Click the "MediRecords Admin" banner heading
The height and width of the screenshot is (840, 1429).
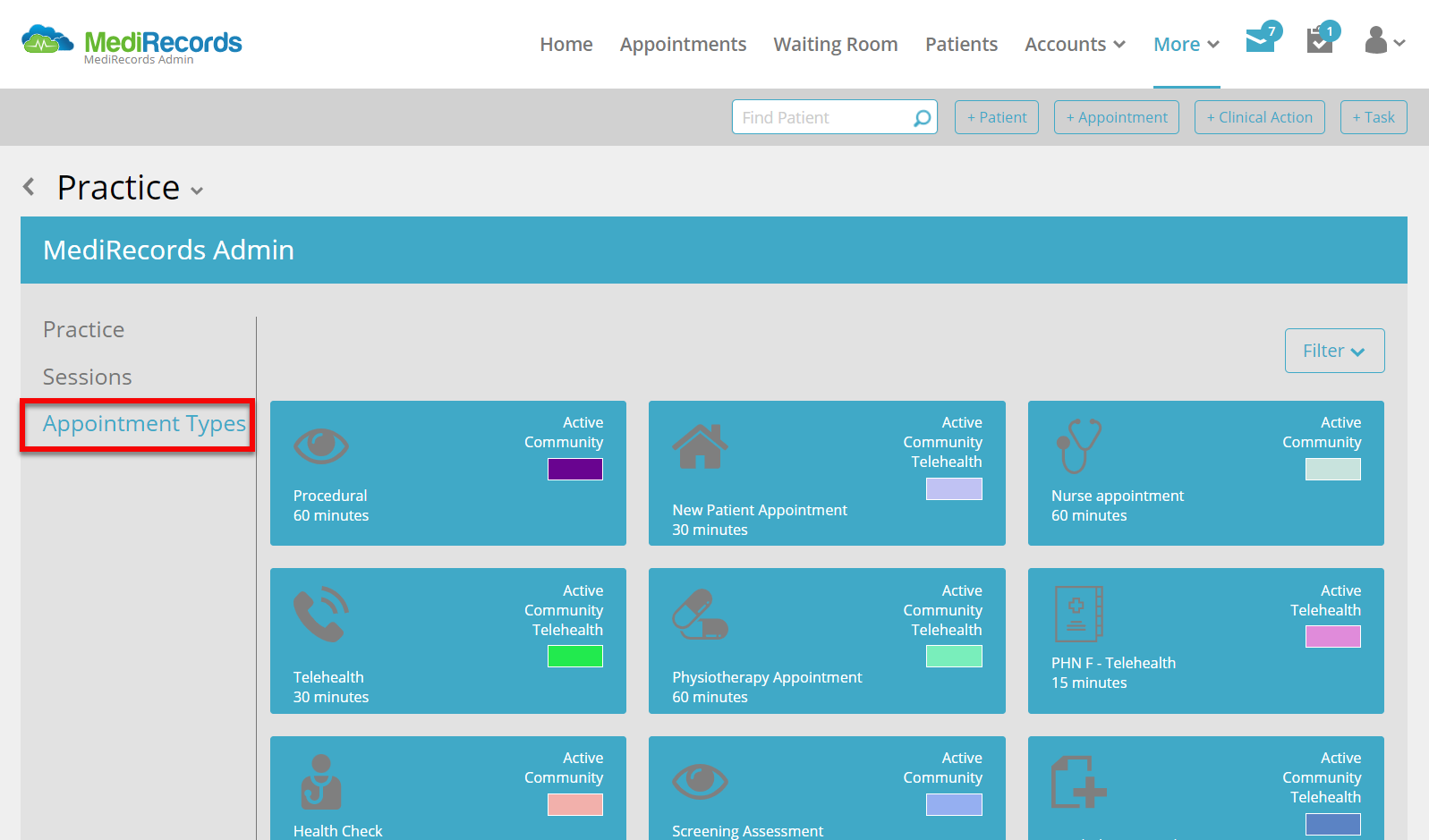click(168, 250)
